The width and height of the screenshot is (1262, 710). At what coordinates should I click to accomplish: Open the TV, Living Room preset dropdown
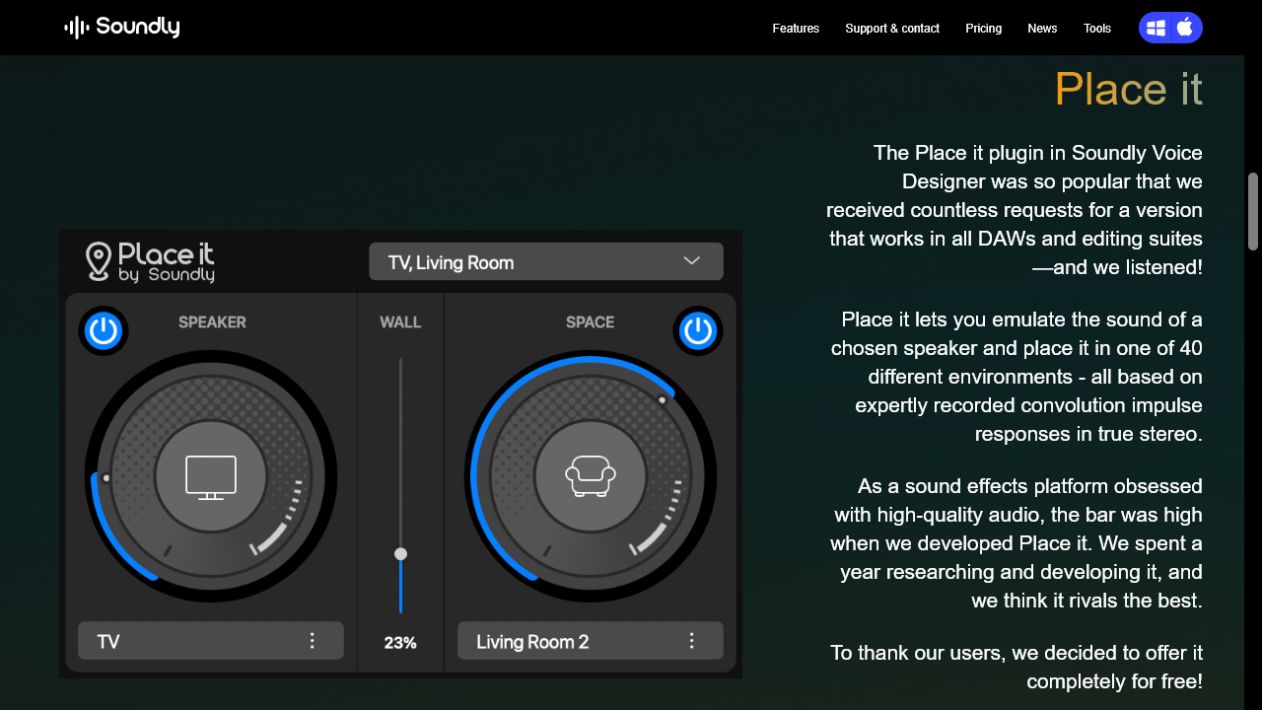coord(546,262)
